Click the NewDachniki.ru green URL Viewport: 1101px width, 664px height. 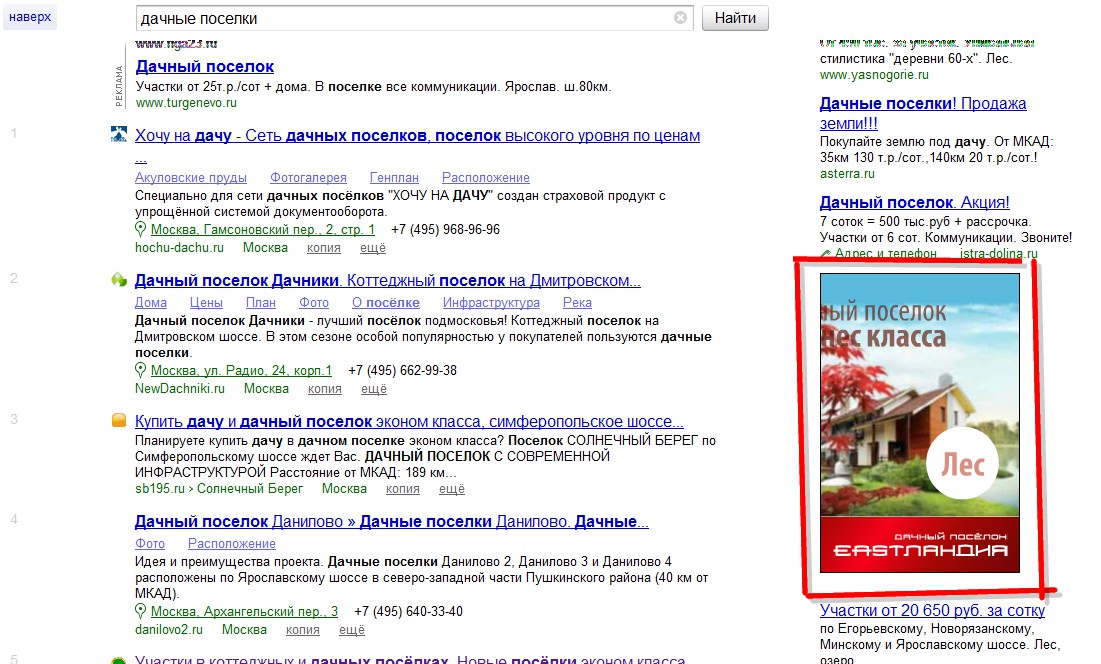click(180, 389)
